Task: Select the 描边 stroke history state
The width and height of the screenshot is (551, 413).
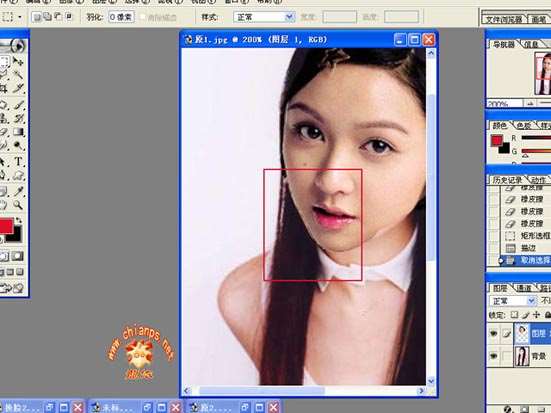Action: click(526, 248)
